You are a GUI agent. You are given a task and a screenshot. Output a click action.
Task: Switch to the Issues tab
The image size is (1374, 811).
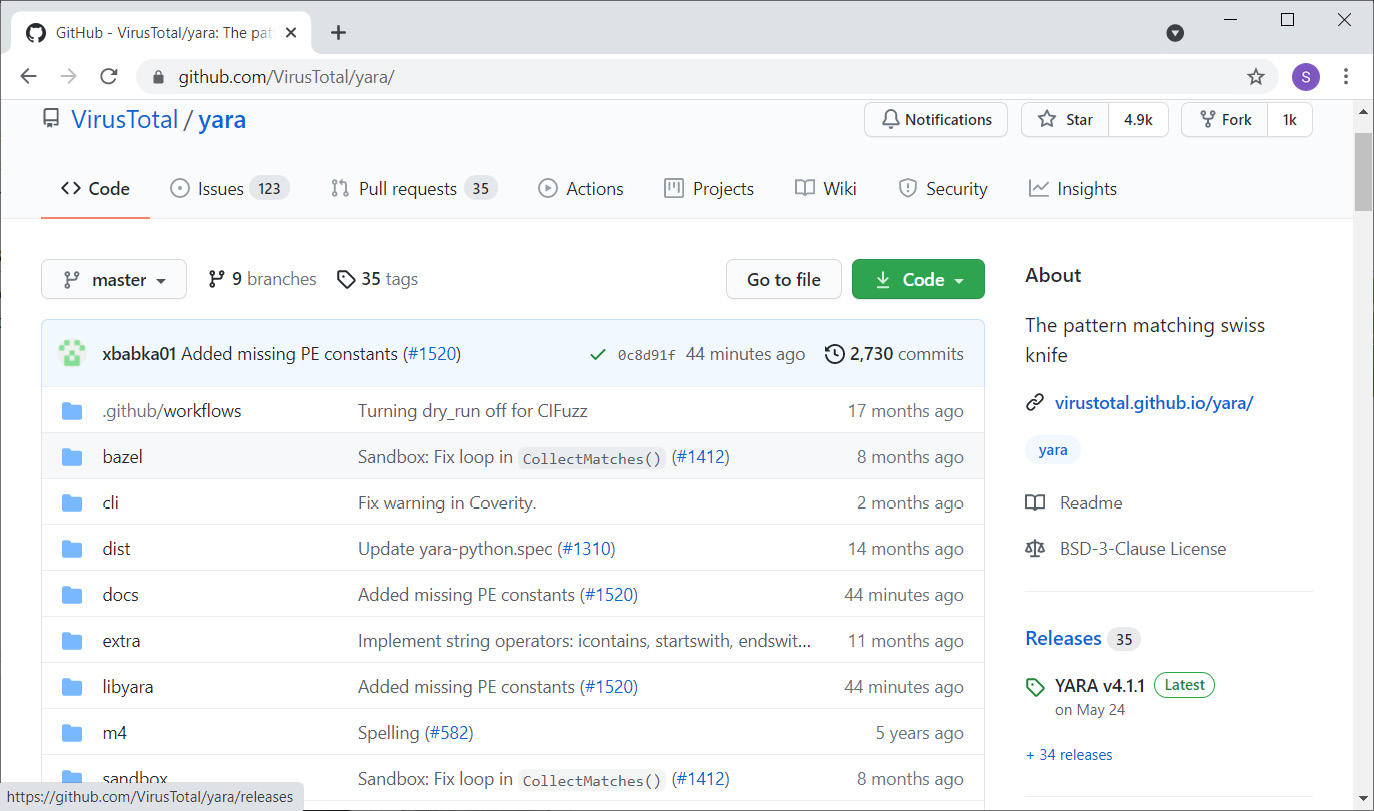coord(230,189)
